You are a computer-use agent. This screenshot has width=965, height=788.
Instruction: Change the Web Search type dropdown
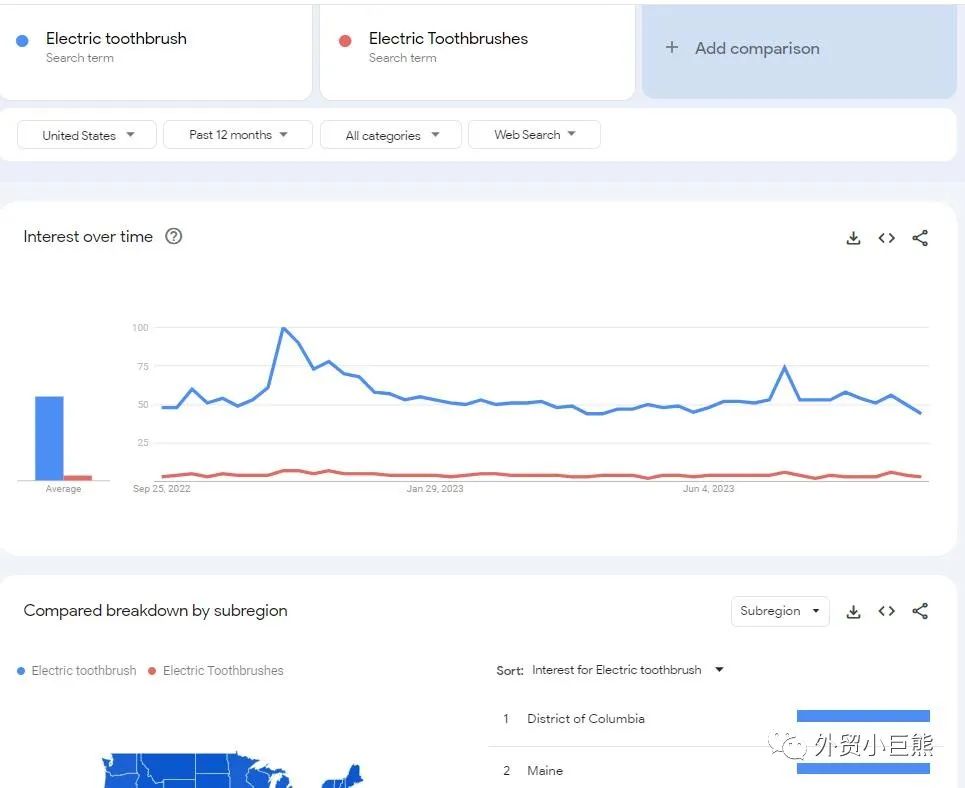pyautogui.click(x=534, y=135)
